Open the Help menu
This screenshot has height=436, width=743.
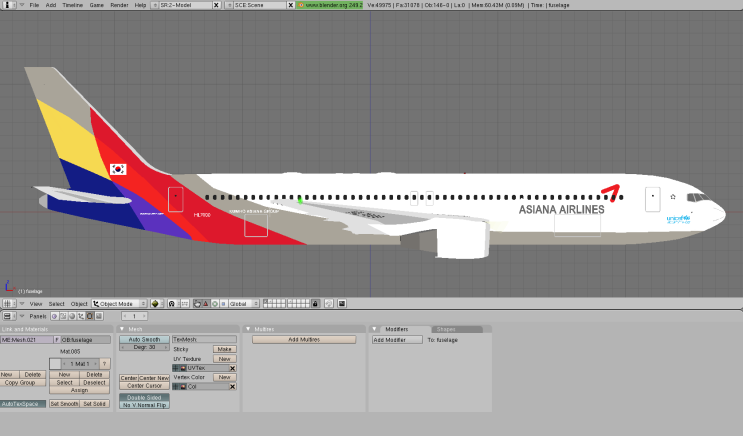(140, 5)
